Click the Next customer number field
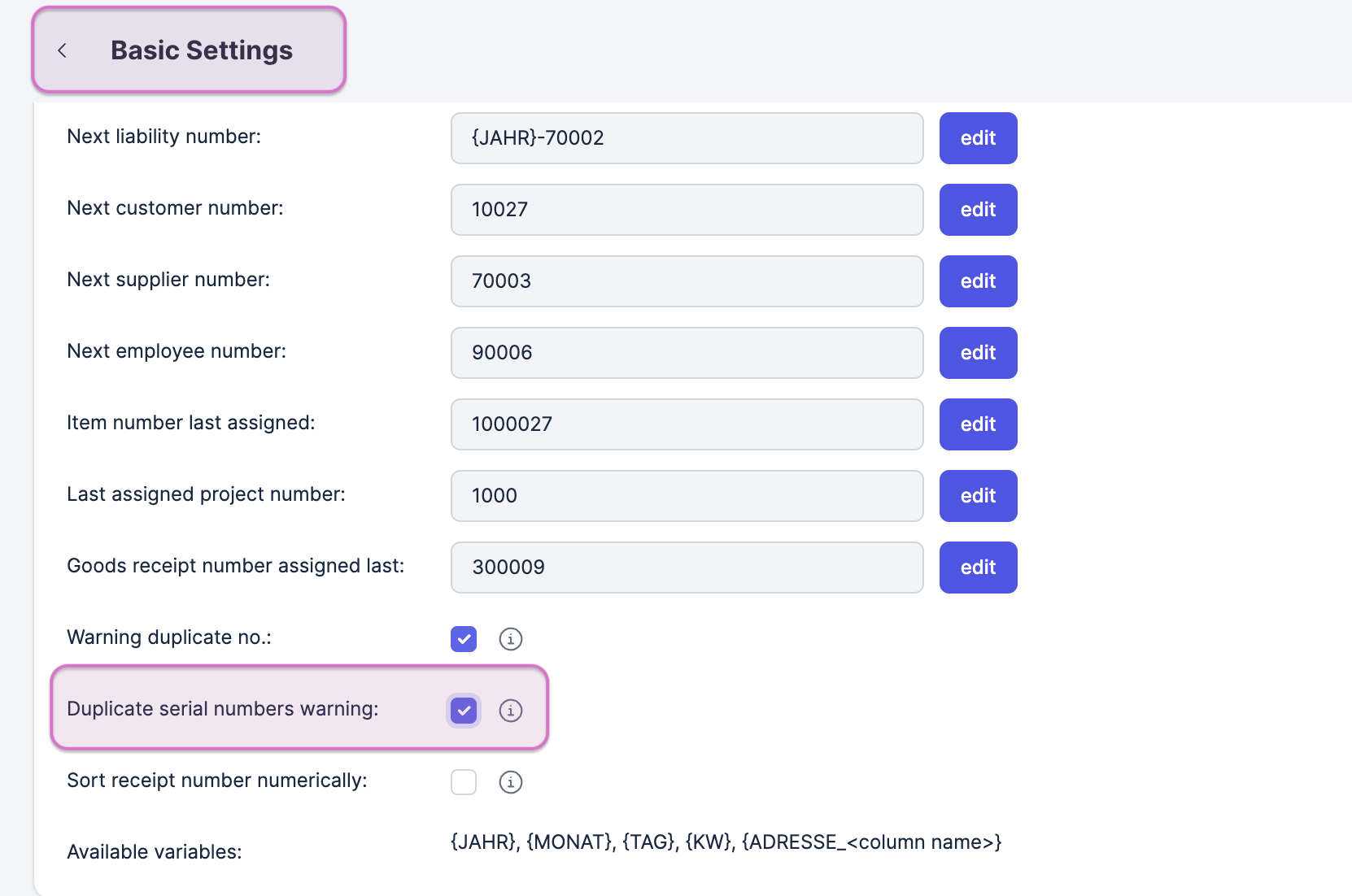This screenshot has width=1352, height=896. [x=687, y=210]
